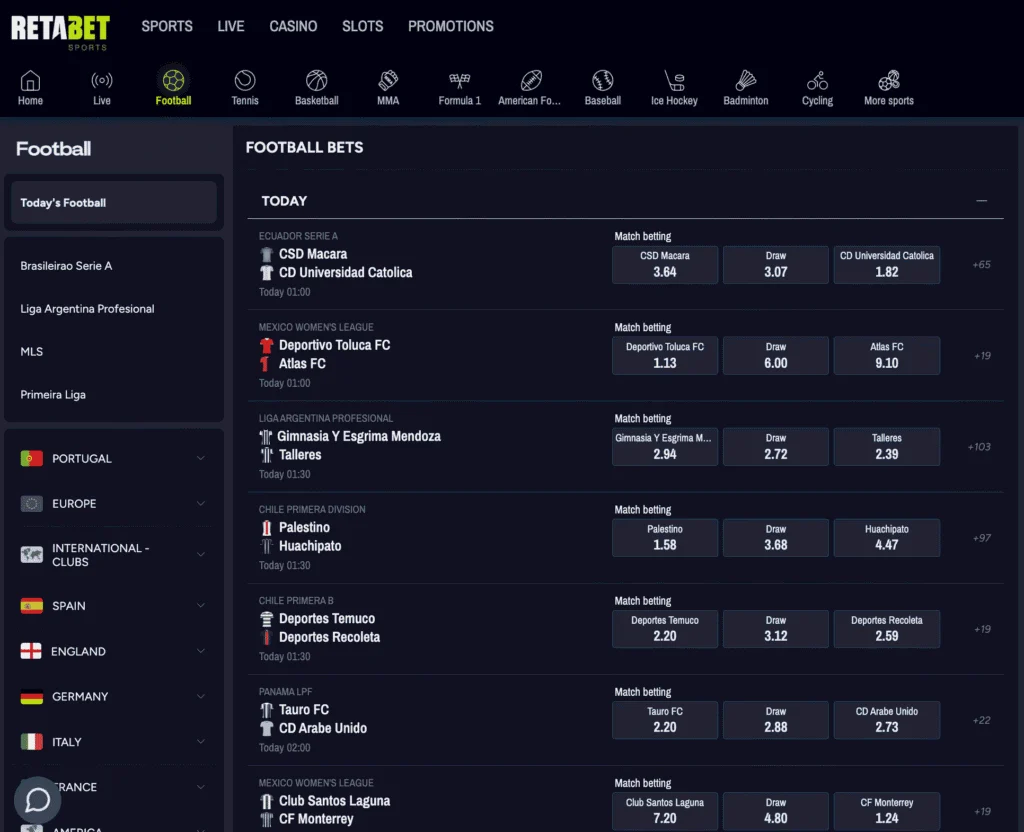Viewport: 1024px width, 832px height.
Task: Select the Formula 1 flags icon
Action: [x=459, y=80]
